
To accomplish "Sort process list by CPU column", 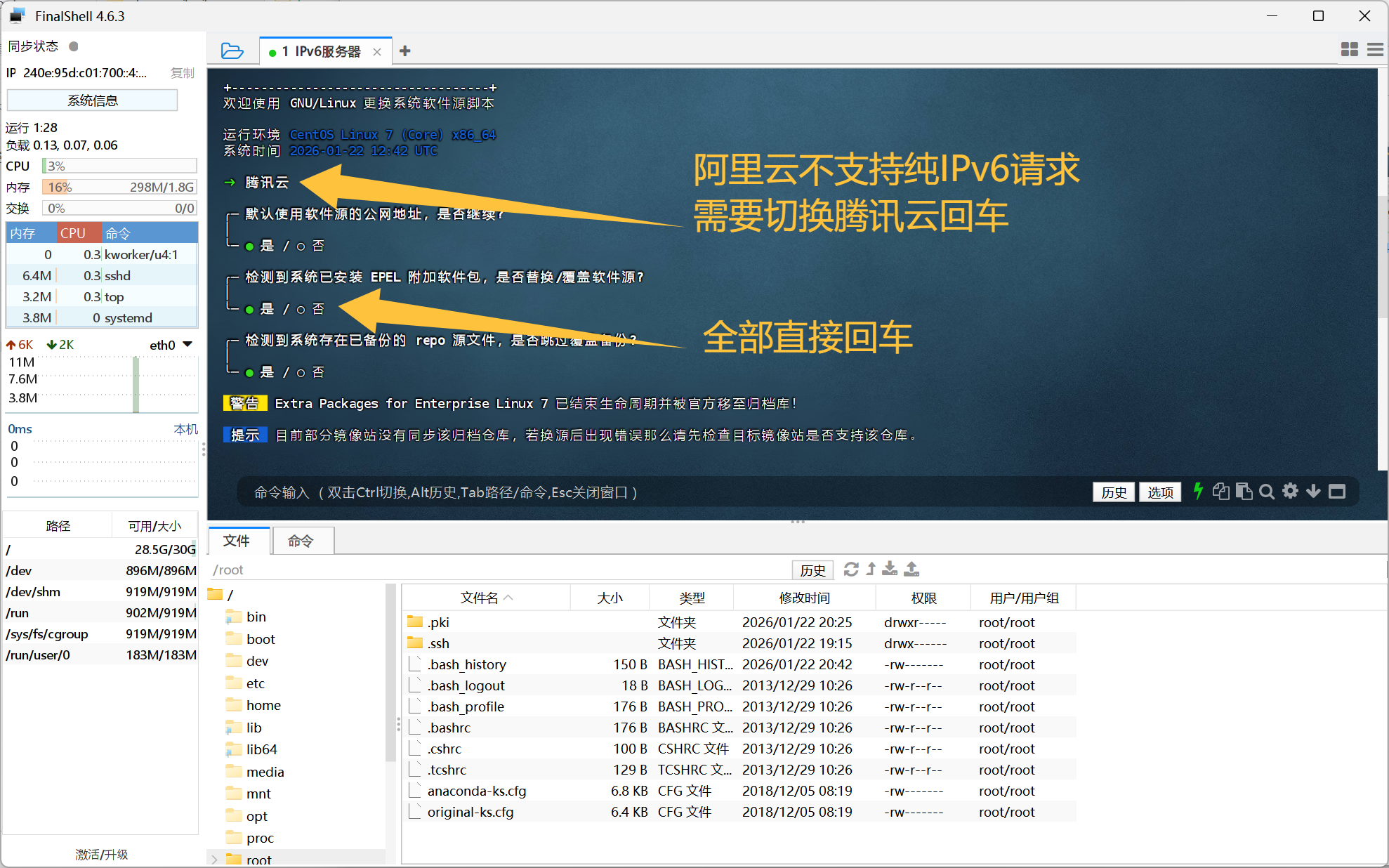I will click(x=73, y=233).
